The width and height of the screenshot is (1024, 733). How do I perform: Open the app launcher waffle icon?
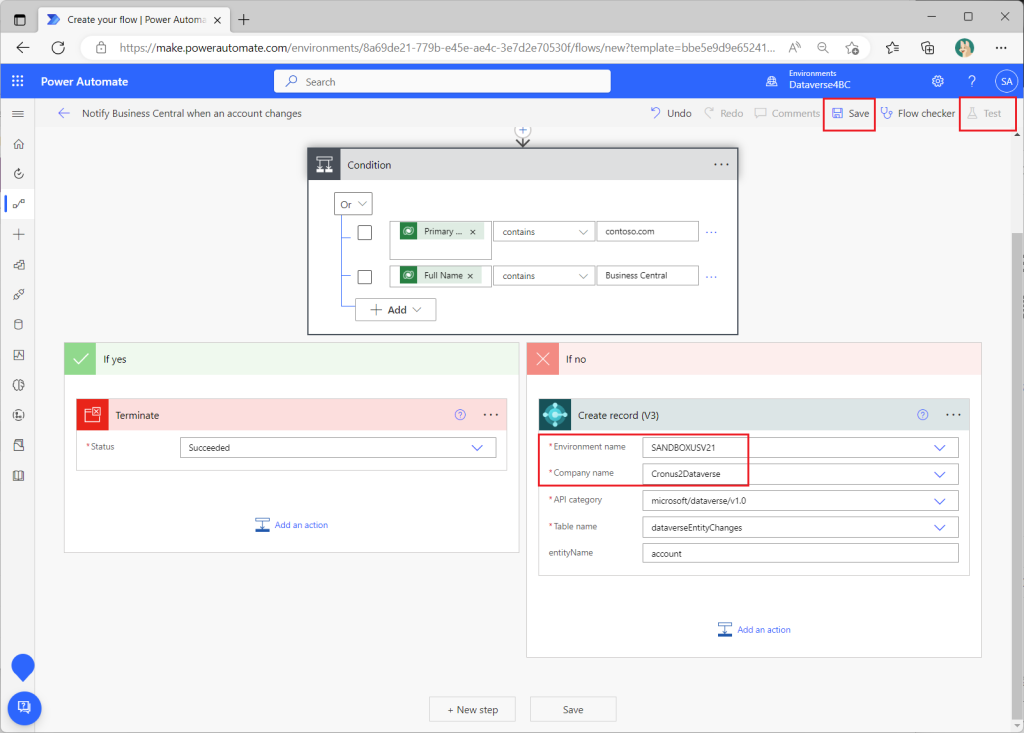tap(18, 81)
